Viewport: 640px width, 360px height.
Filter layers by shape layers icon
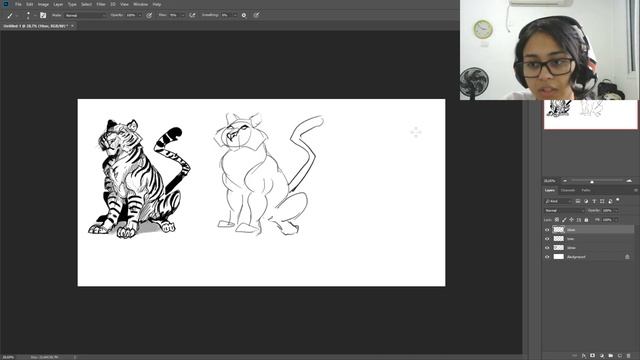[x=602, y=201]
